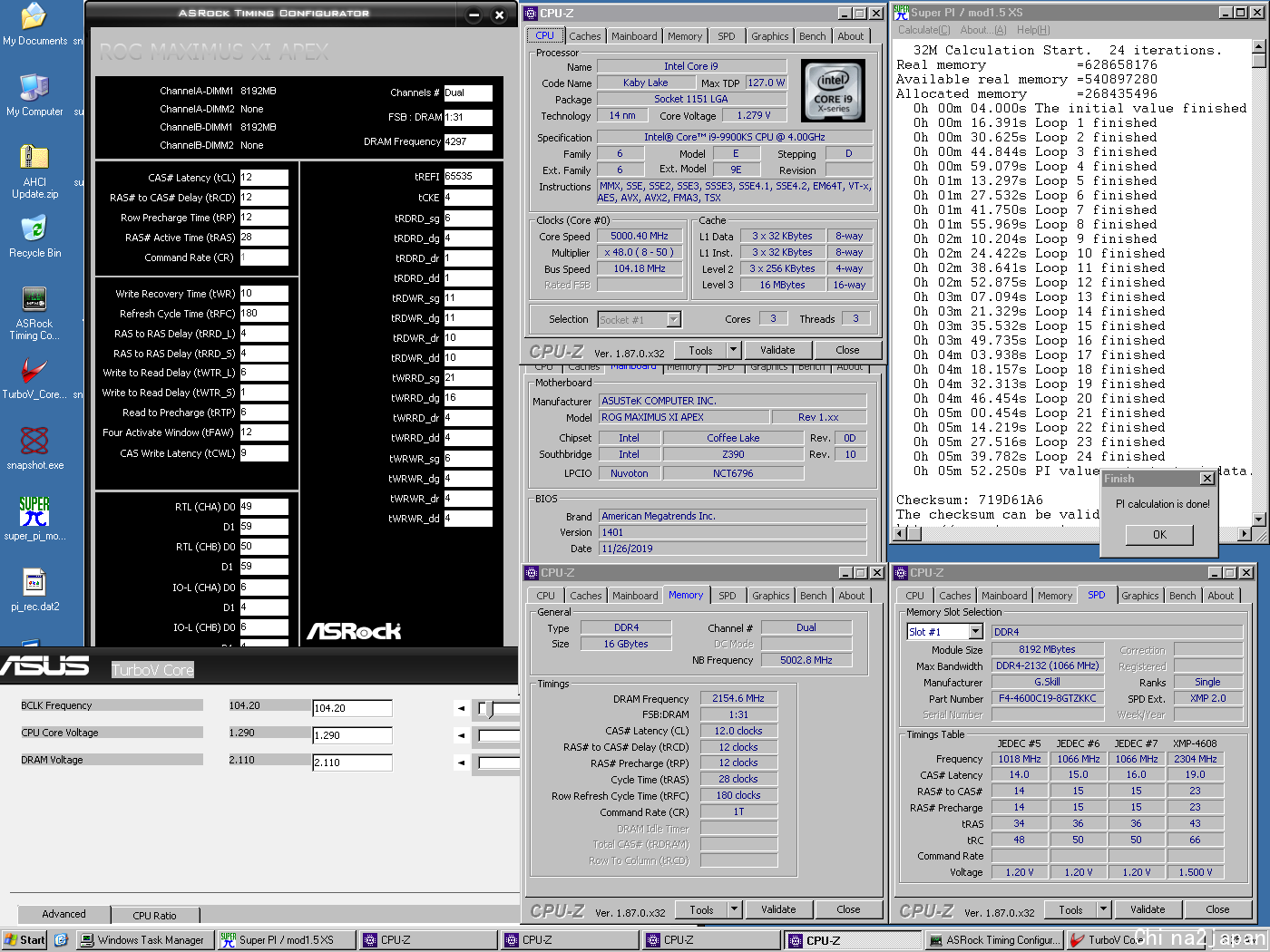Viewport: 1270px width, 952px height.
Task: Click the Refresh Cycle Time (tRFC) field
Action: [264, 314]
